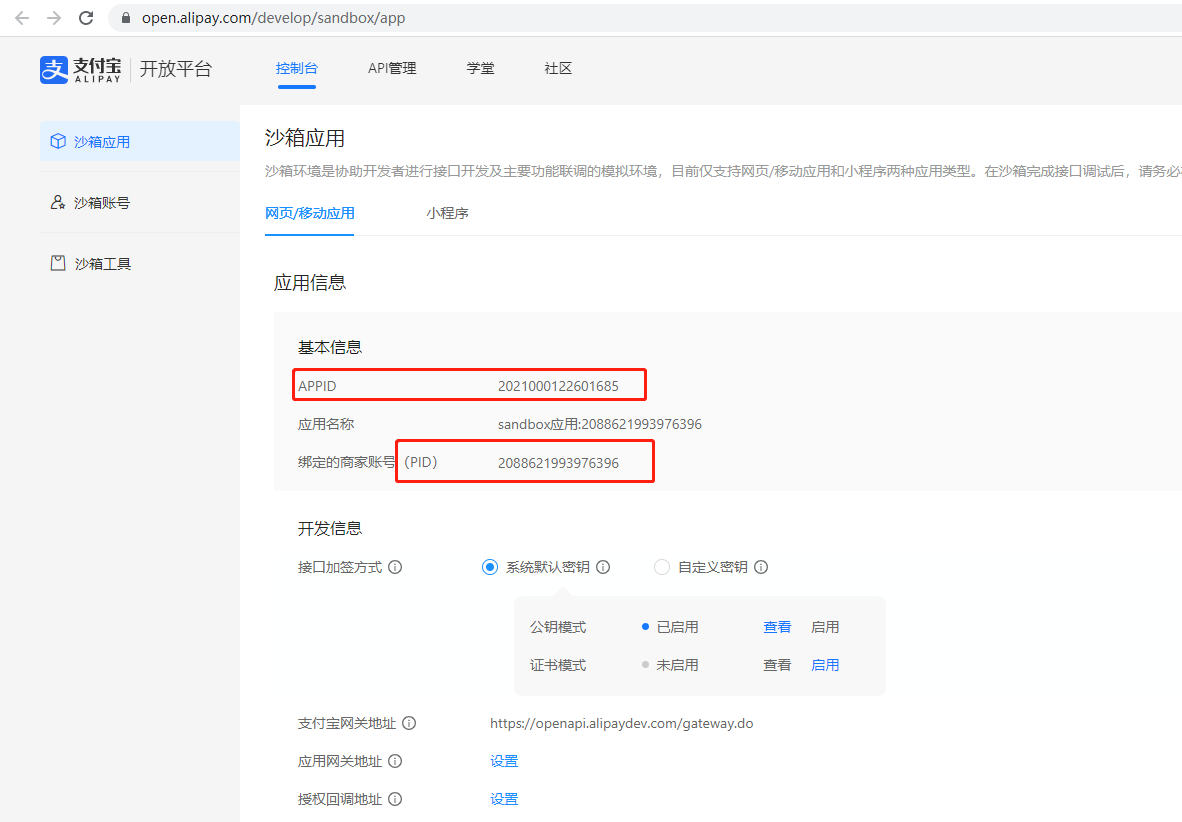Click the 沙箱应用 cube icon
1182x822 pixels.
click(x=58, y=141)
